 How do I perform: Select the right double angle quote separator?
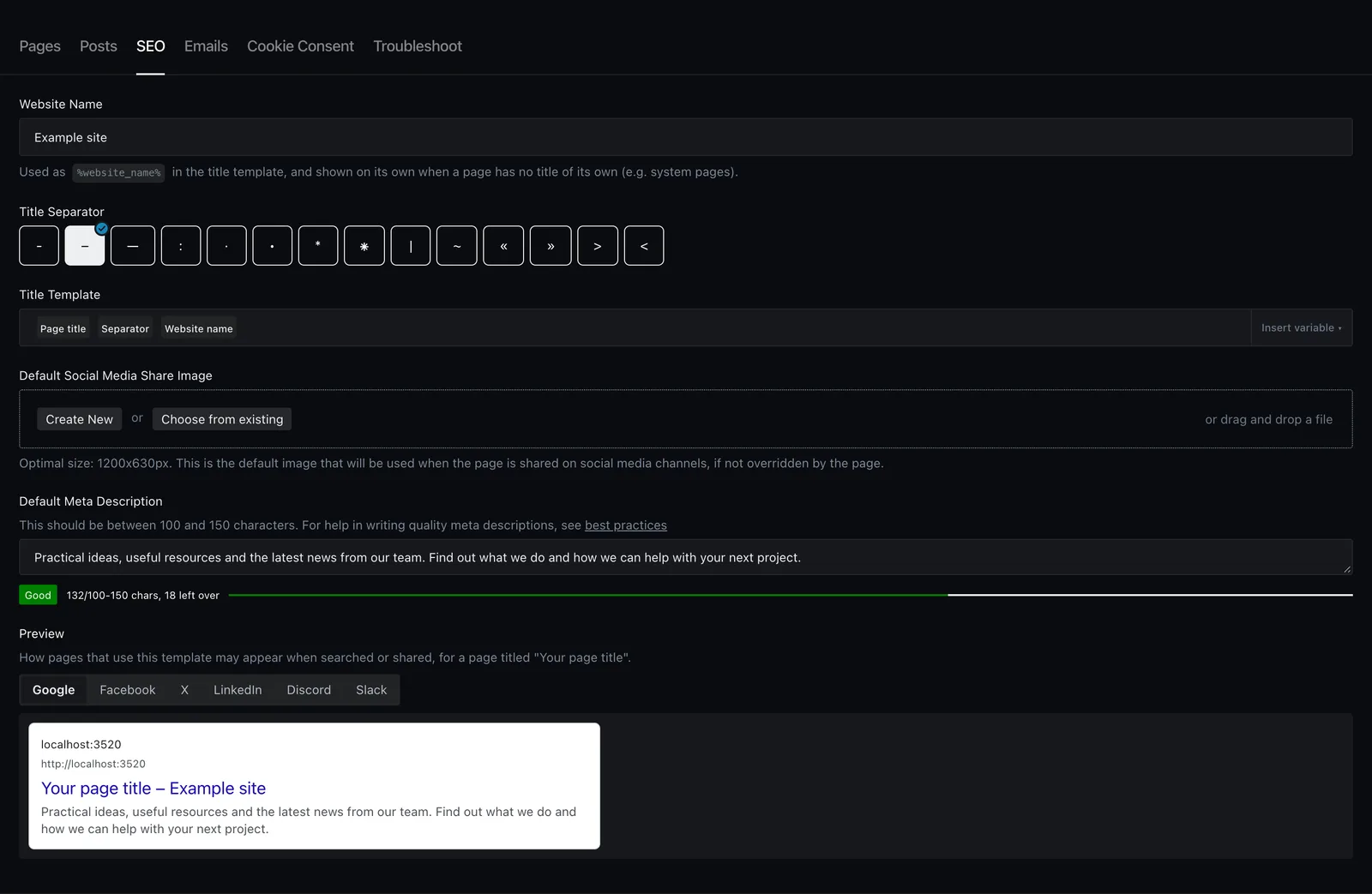(x=551, y=246)
